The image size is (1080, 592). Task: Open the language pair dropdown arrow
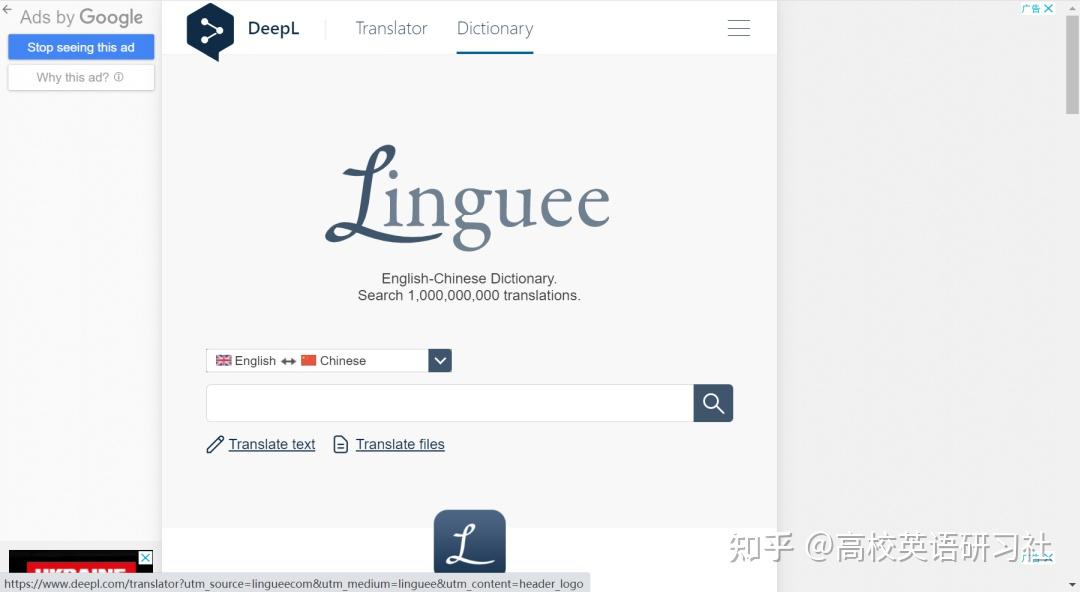[x=439, y=360]
